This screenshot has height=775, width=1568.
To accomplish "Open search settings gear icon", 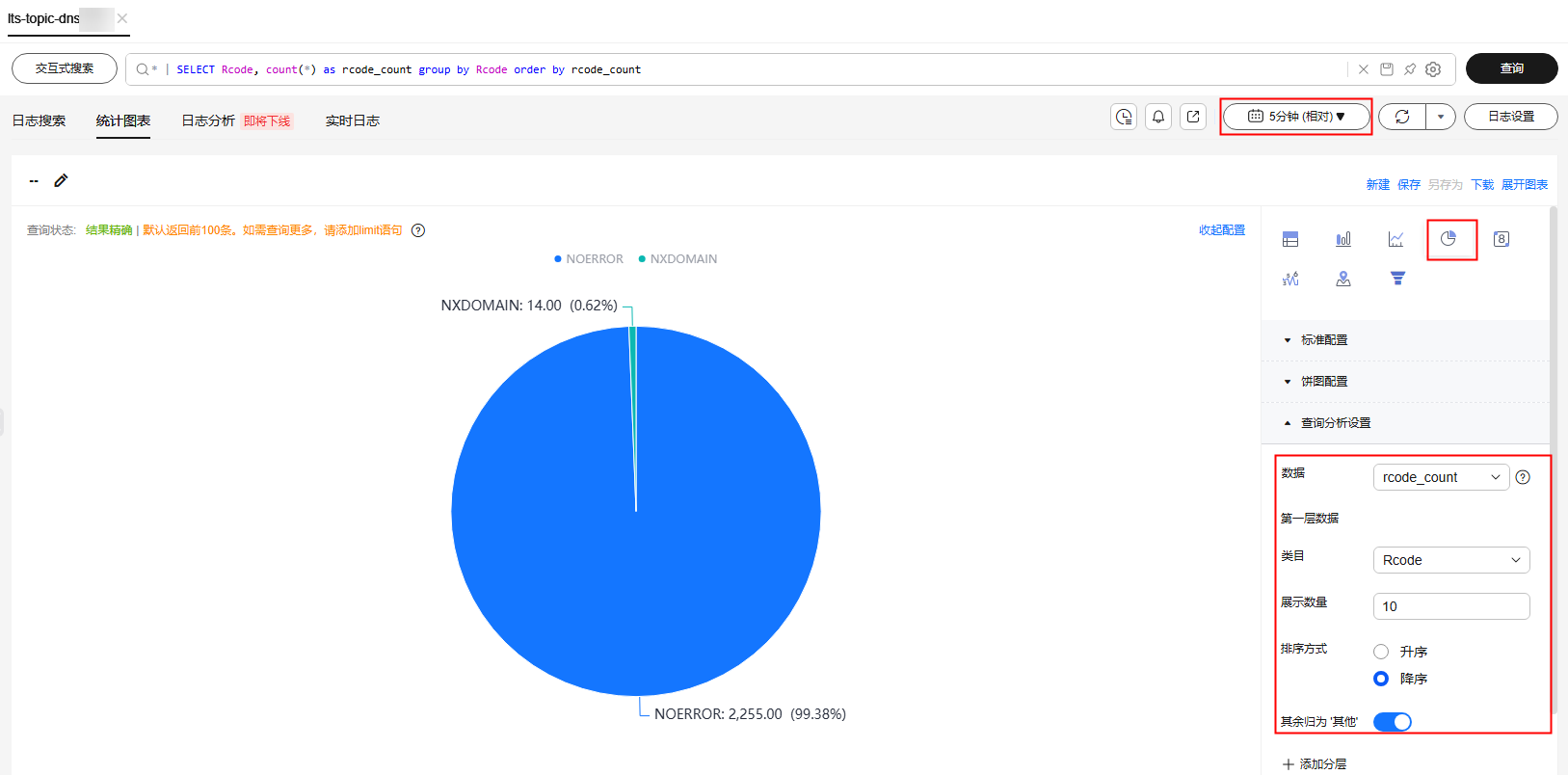I will tap(1433, 69).
